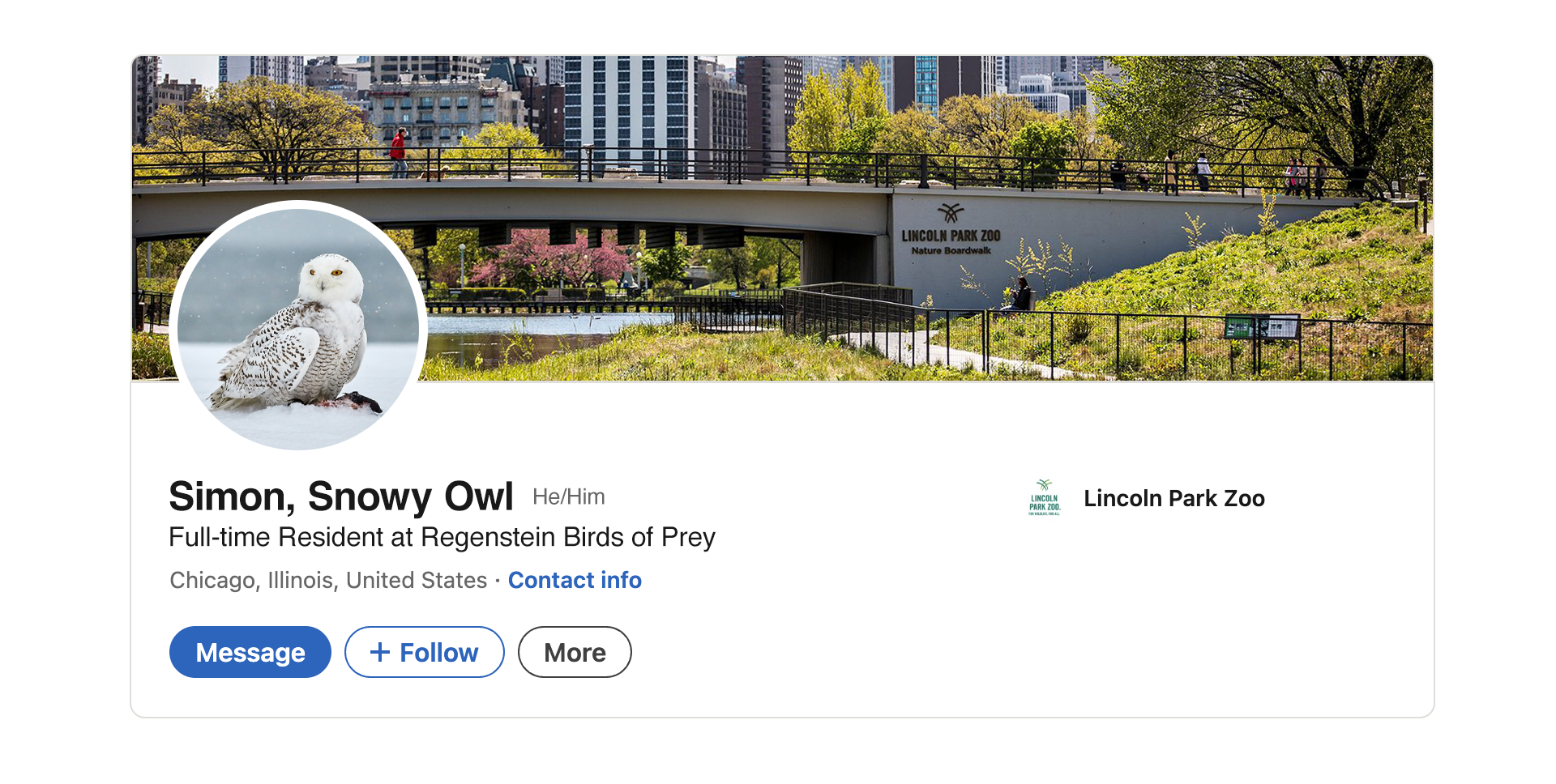This screenshot has height=784, width=1556.
Task: Click the zoo emblem above the Nature Boardwalk sign
Action: (951, 213)
